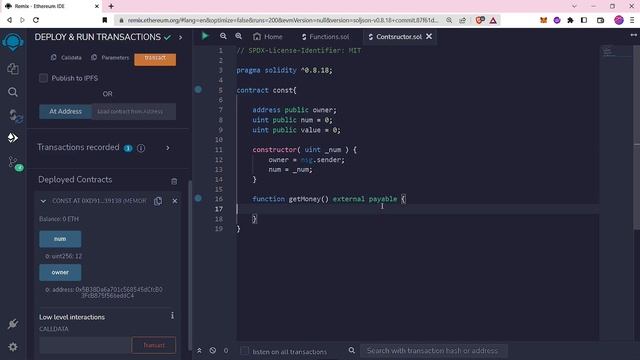Click the low level Transact button
Screen dimensions: 640x360
pos(154,345)
